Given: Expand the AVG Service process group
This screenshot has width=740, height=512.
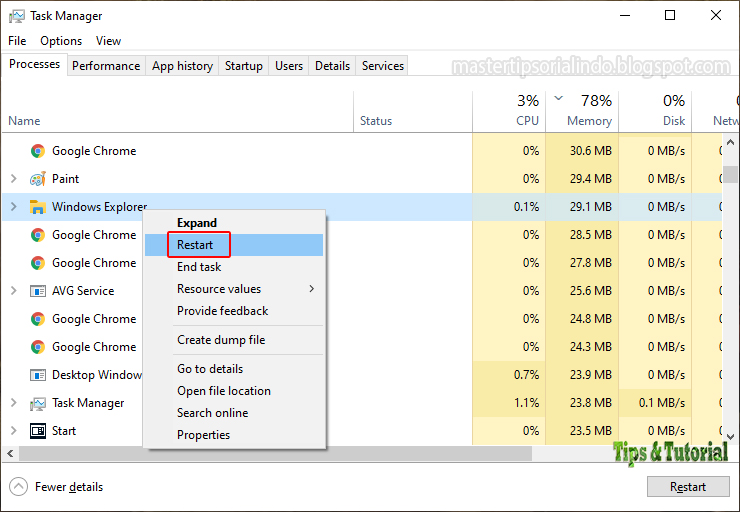Looking at the screenshot, I should [14, 291].
